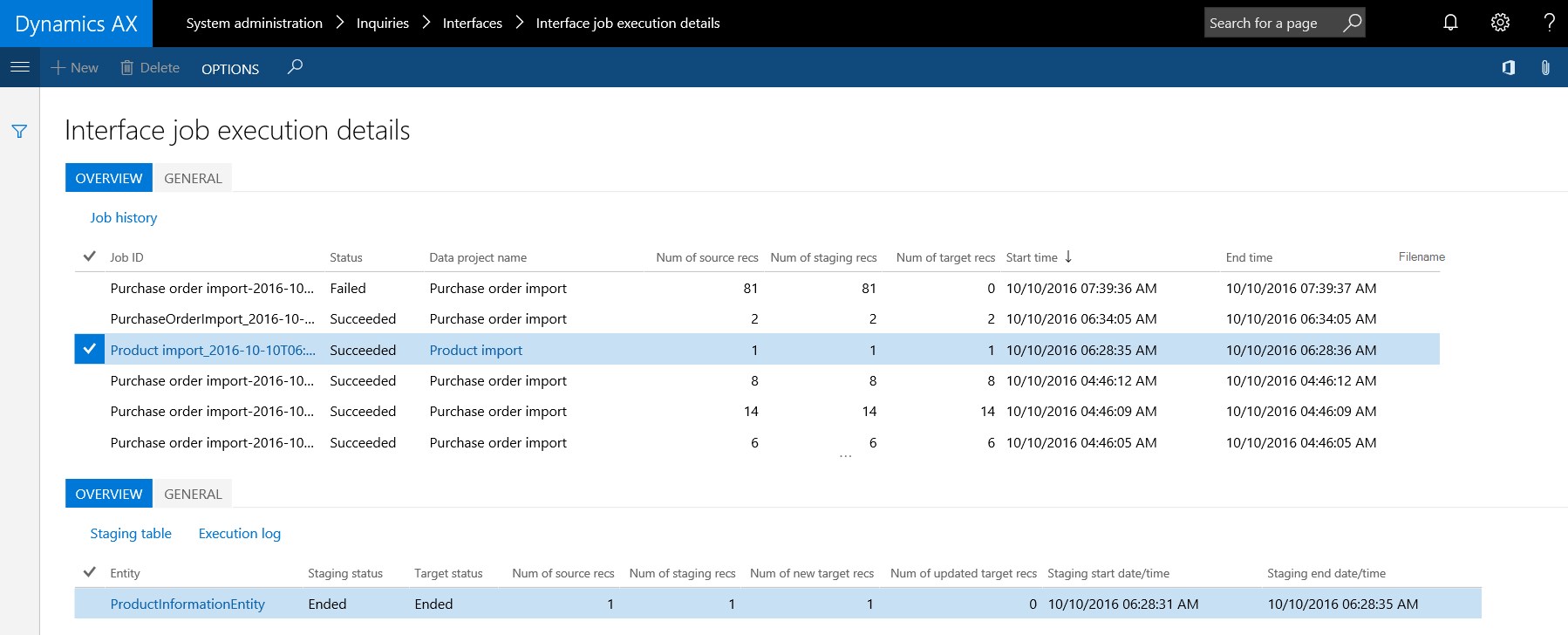
Task: Select the PurchaseOrderImport_2016-10 job row
Action: [757, 318]
